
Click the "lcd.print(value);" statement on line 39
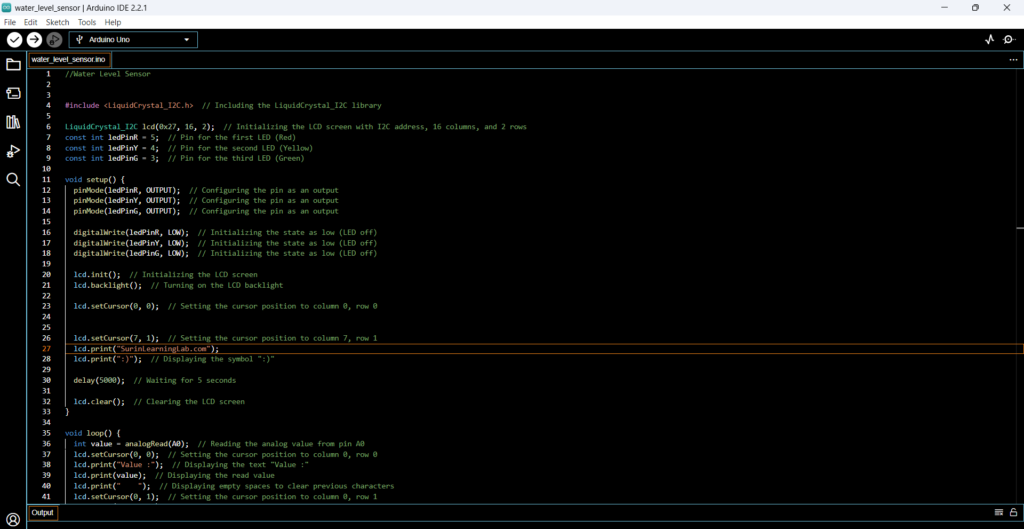pyautogui.click(x=110, y=475)
